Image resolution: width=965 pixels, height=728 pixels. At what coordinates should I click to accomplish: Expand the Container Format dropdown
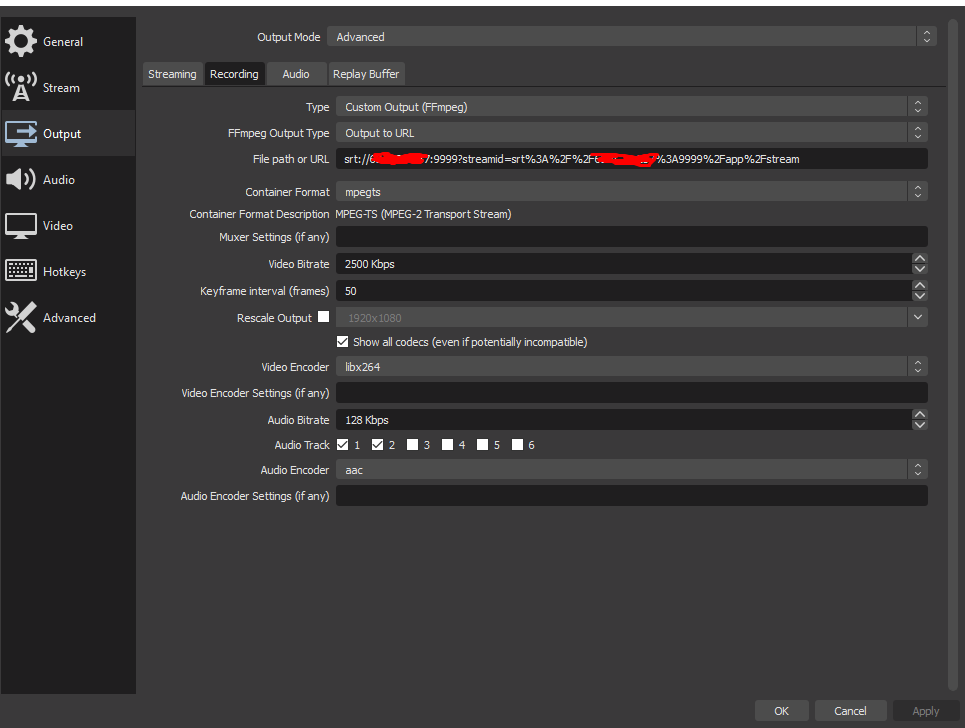pos(918,191)
